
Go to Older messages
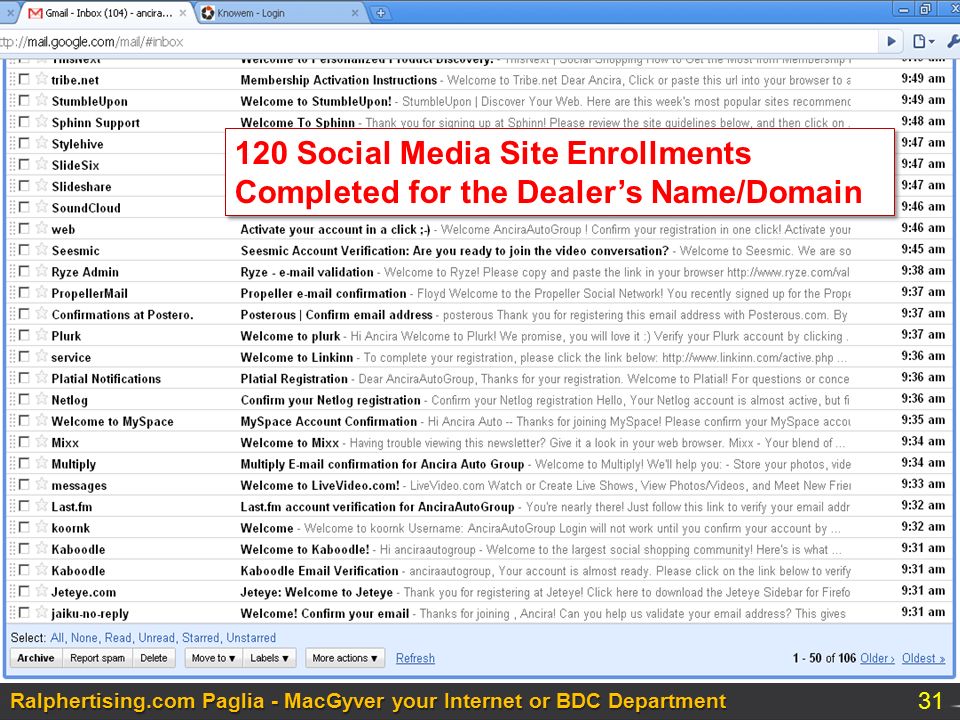(877, 658)
